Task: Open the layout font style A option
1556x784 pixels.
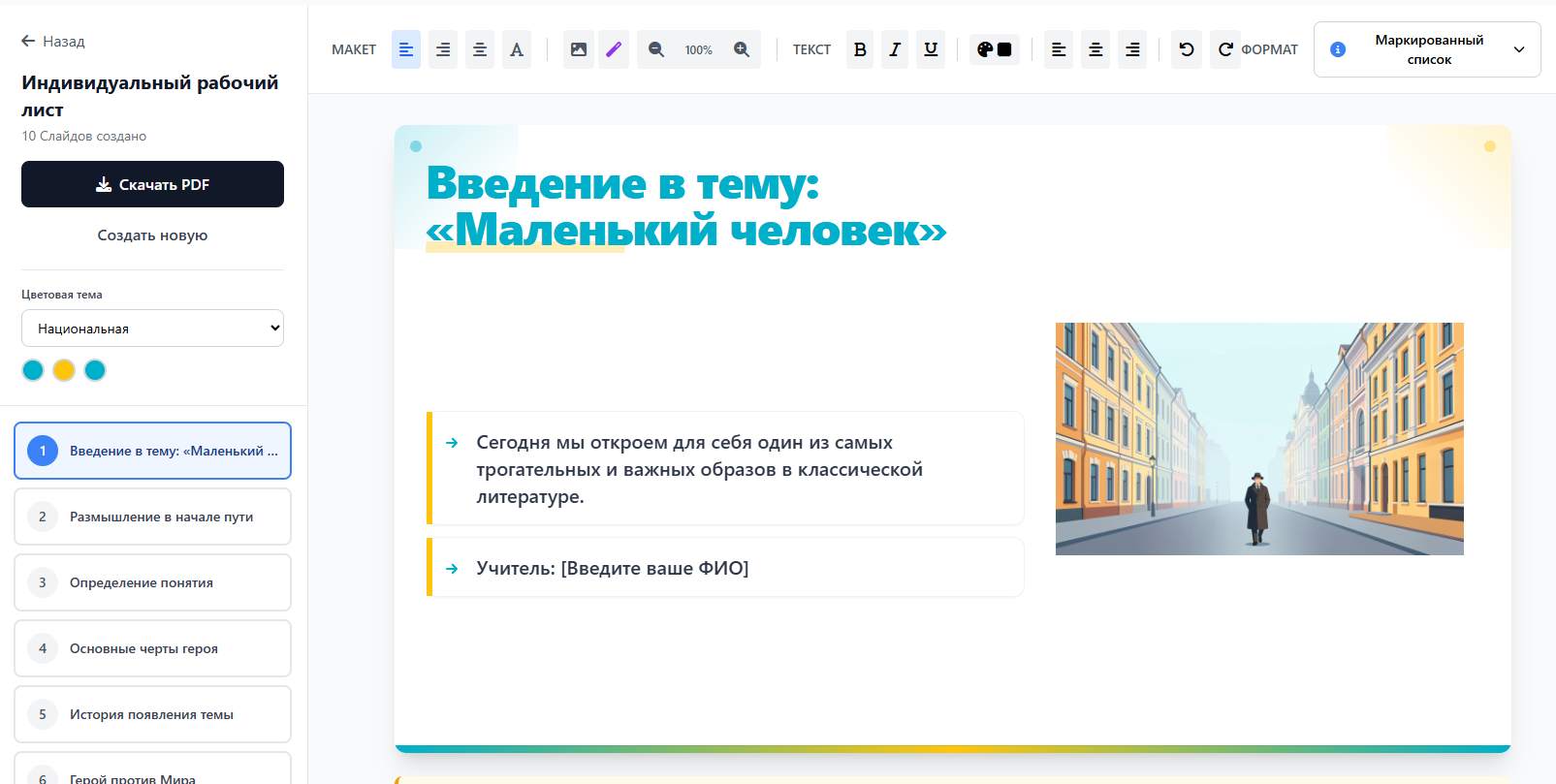Action: (x=517, y=49)
